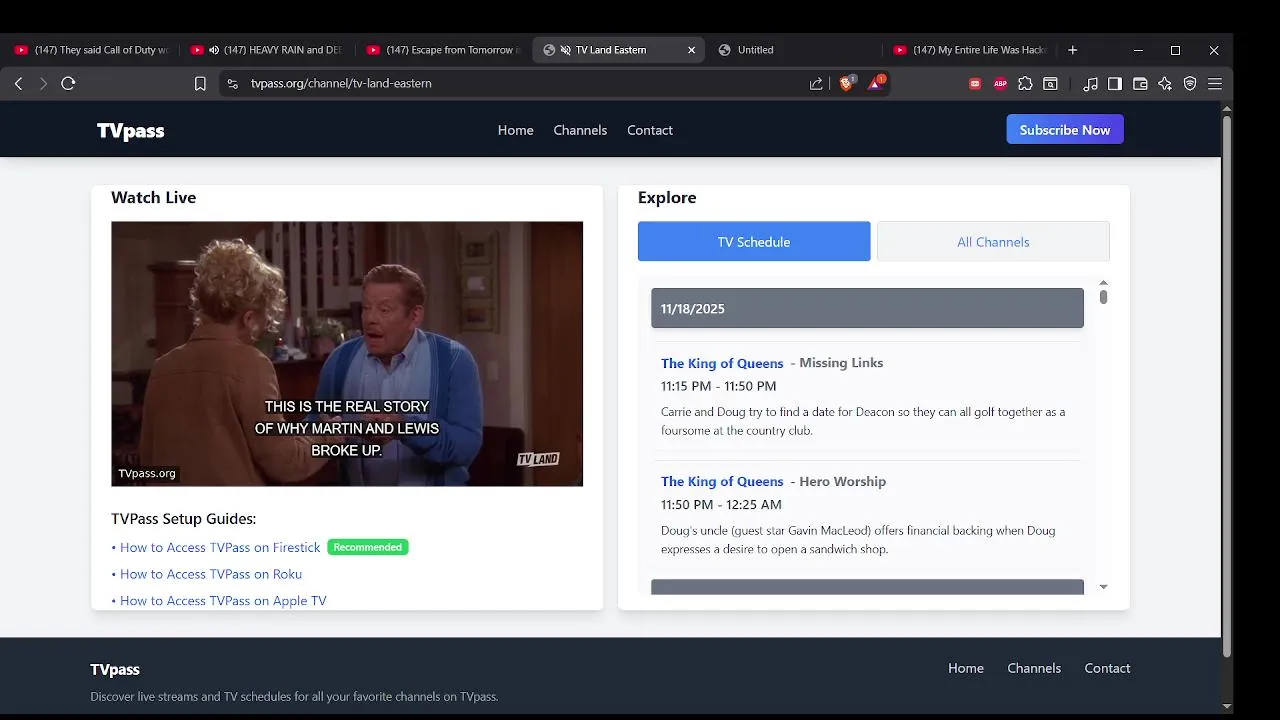Reload the page with the refresh icon

(68, 84)
